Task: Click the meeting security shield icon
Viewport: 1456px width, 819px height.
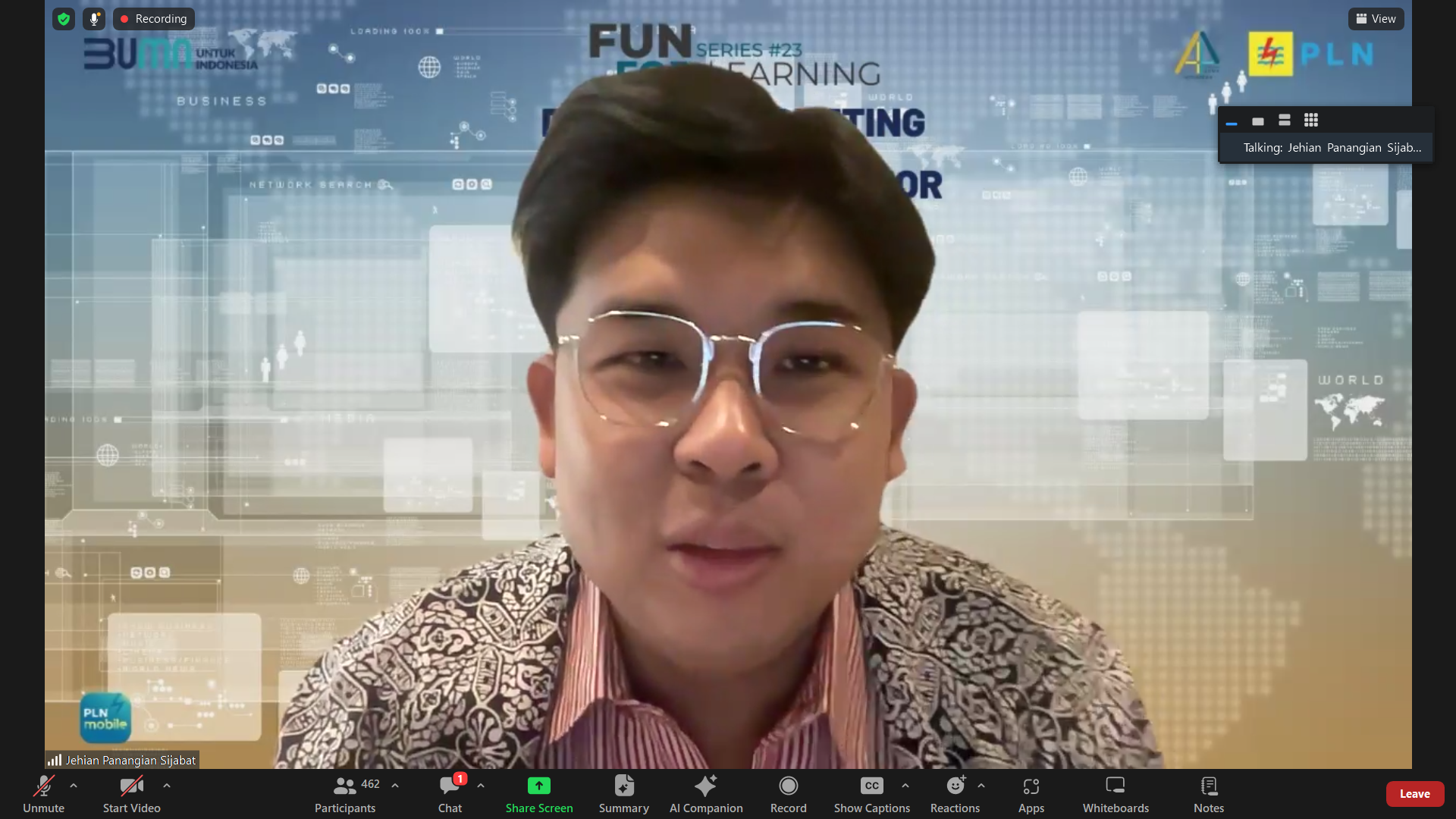Action: 64,18
